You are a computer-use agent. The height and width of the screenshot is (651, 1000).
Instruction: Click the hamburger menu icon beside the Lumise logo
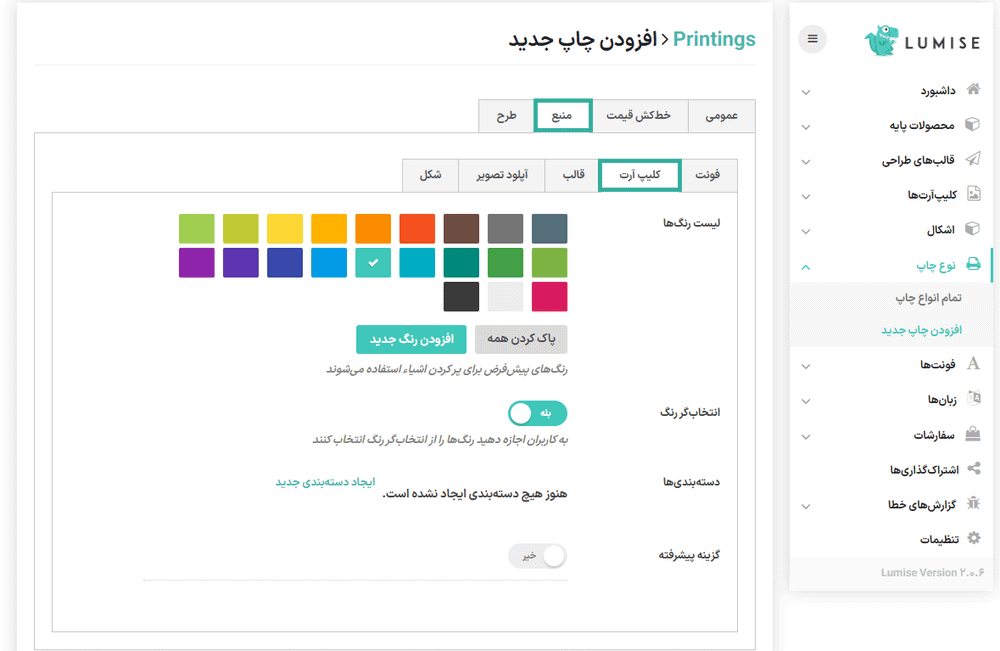pyautogui.click(x=812, y=40)
